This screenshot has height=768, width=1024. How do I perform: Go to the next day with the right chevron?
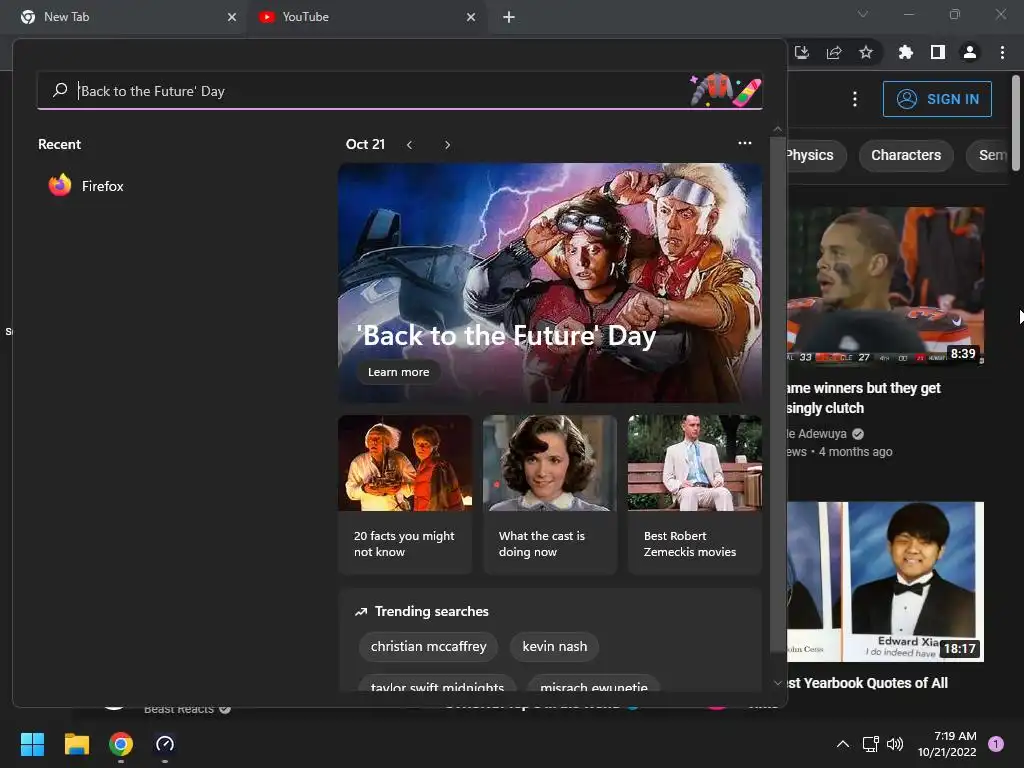447,145
